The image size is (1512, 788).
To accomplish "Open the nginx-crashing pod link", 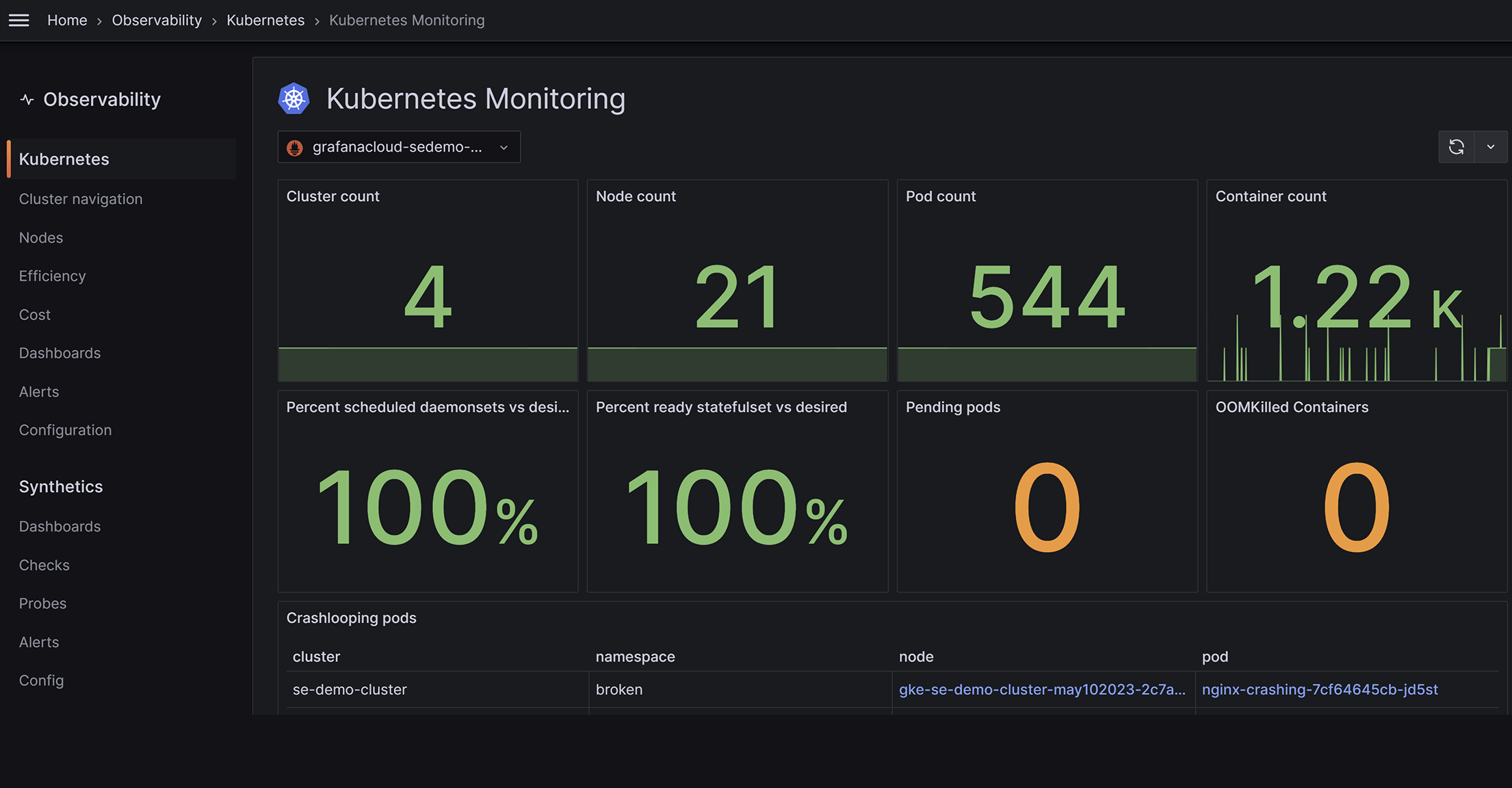I will [x=1320, y=689].
